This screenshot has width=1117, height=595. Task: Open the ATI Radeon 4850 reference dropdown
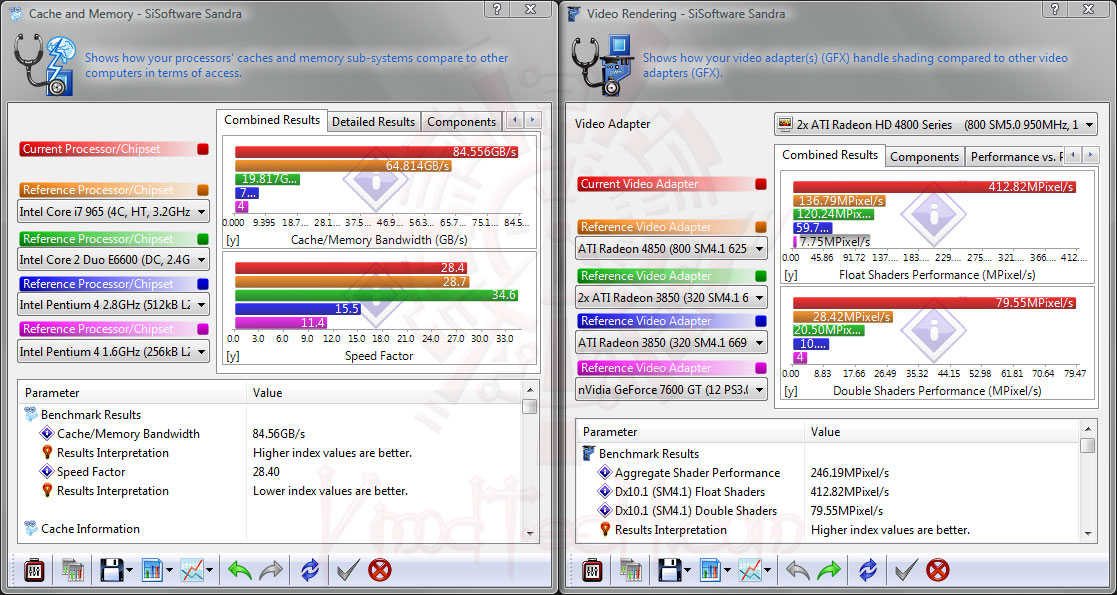[x=672, y=249]
